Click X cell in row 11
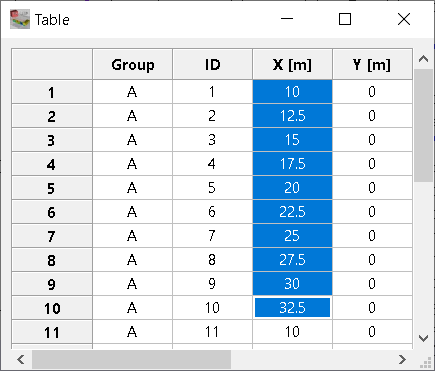435x371 pixels. (292, 332)
